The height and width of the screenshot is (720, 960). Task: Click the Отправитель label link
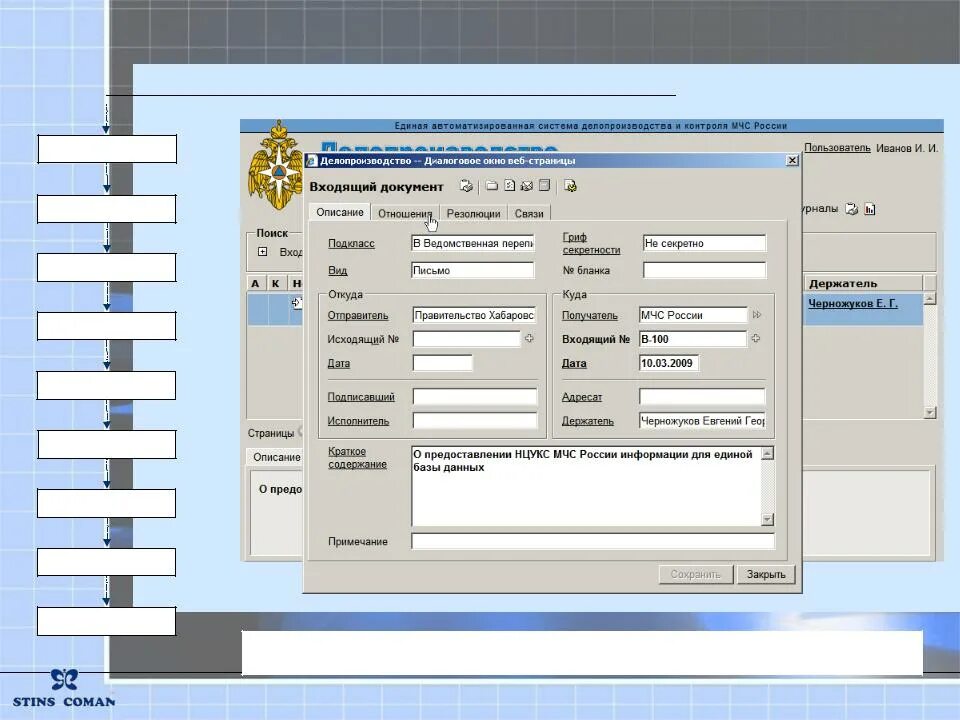(358, 316)
